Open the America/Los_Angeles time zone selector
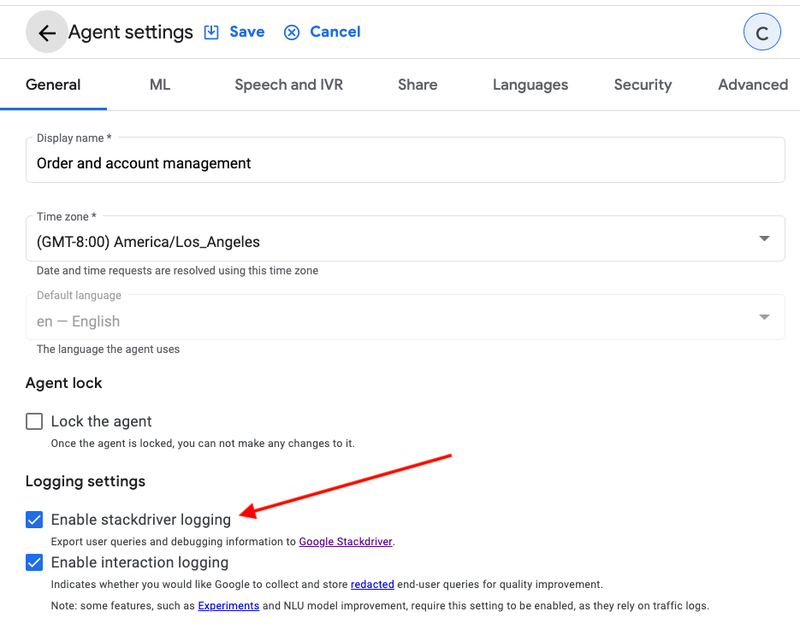The image size is (800, 635). tap(405, 239)
